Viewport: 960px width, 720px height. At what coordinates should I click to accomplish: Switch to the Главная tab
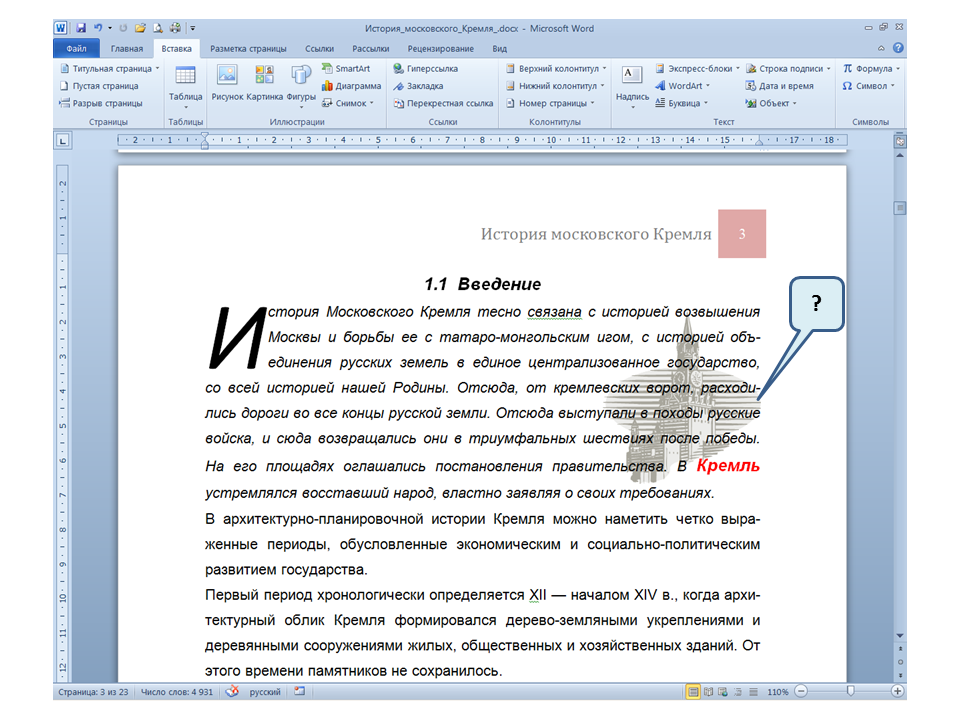pyautogui.click(x=127, y=48)
